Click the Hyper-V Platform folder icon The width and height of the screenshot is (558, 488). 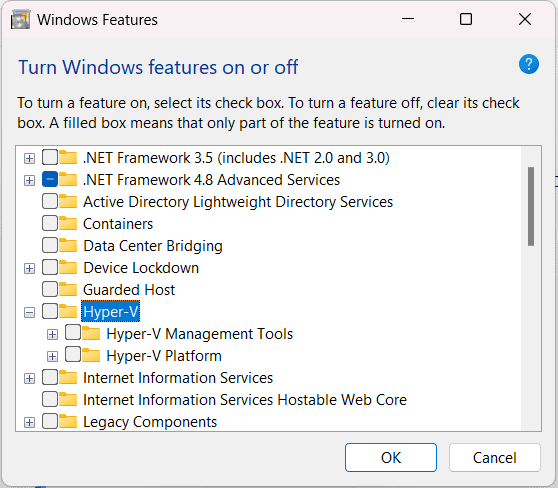(x=91, y=356)
